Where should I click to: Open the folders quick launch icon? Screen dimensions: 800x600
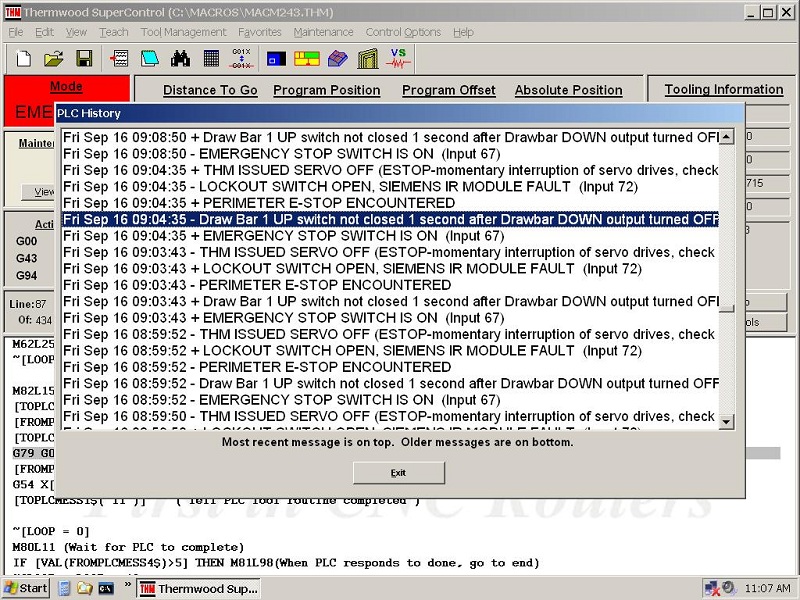(x=85, y=588)
